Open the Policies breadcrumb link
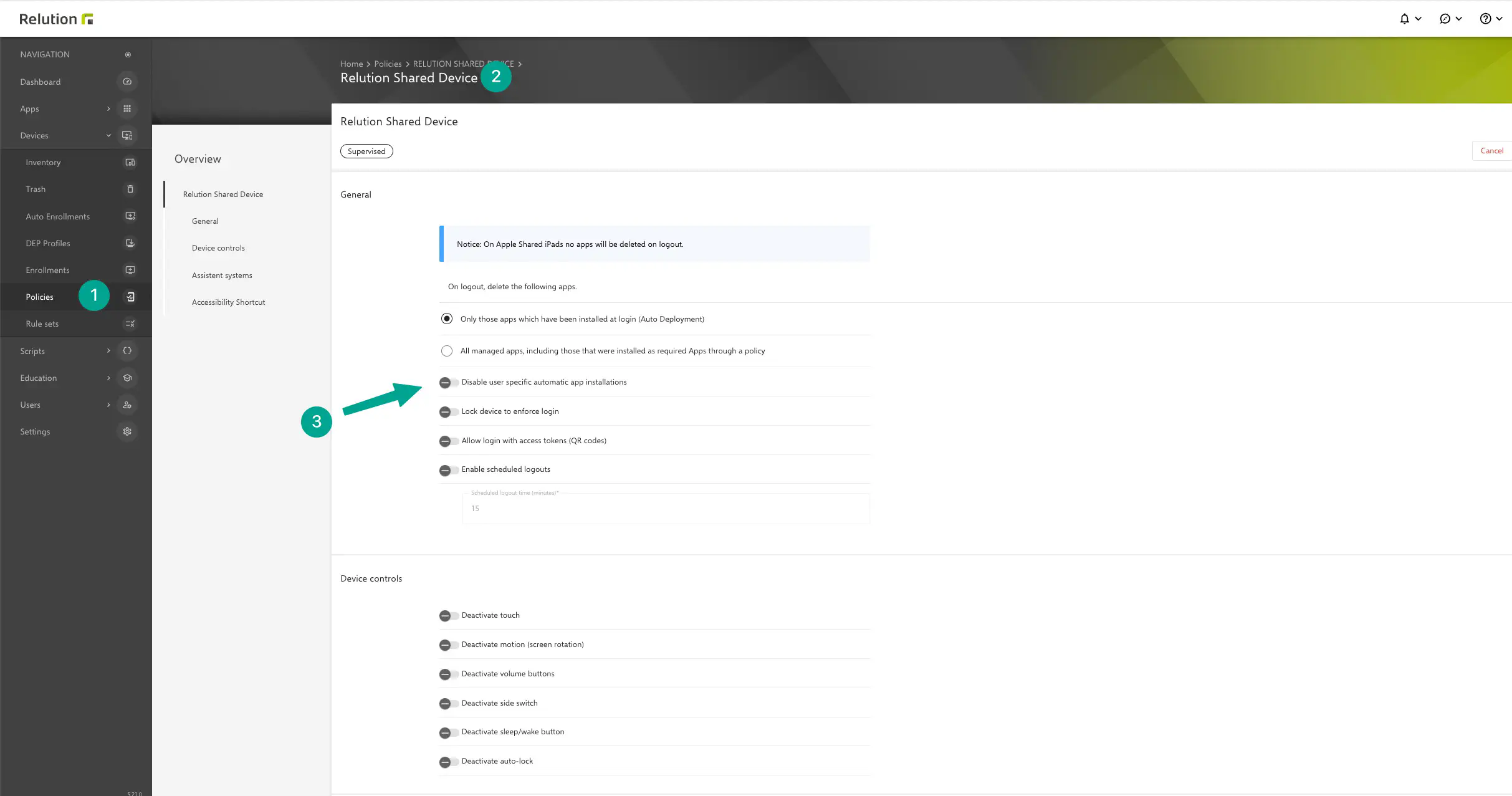The width and height of the screenshot is (1512, 796). 388,64
